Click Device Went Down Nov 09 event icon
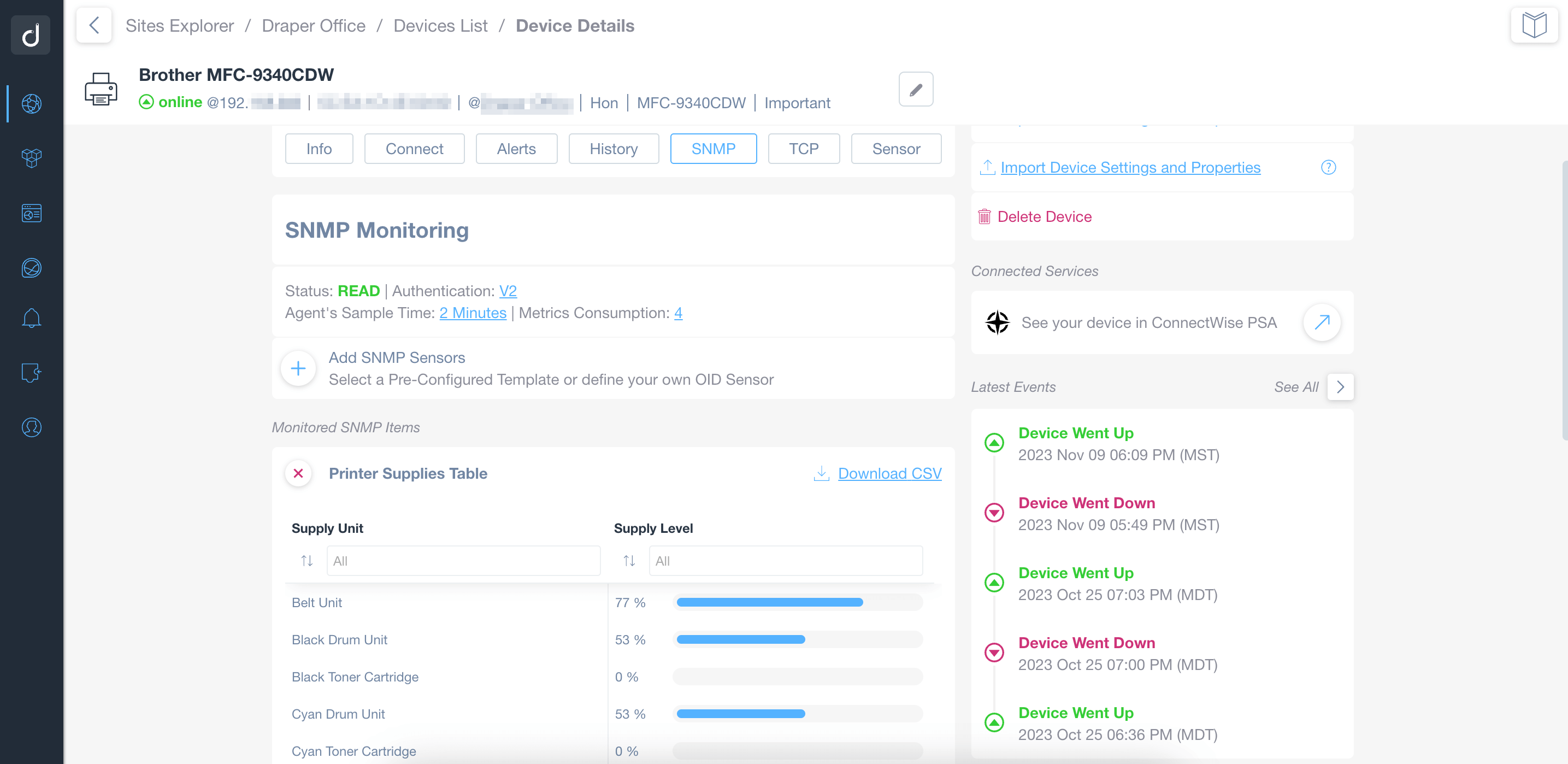1568x764 pixels. [994, 513]
